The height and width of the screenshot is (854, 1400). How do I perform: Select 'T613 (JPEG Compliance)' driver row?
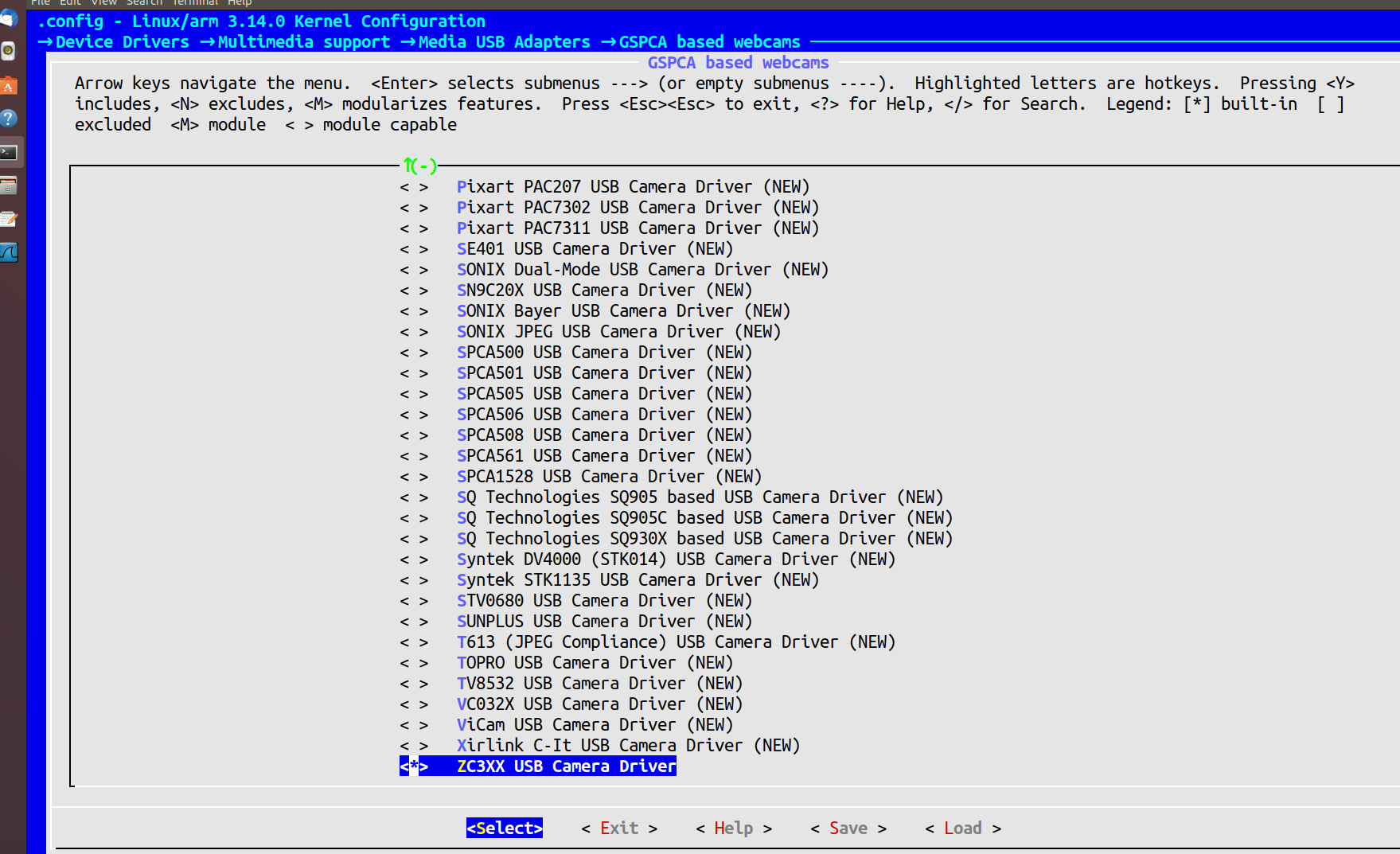(x=648, y=642)
